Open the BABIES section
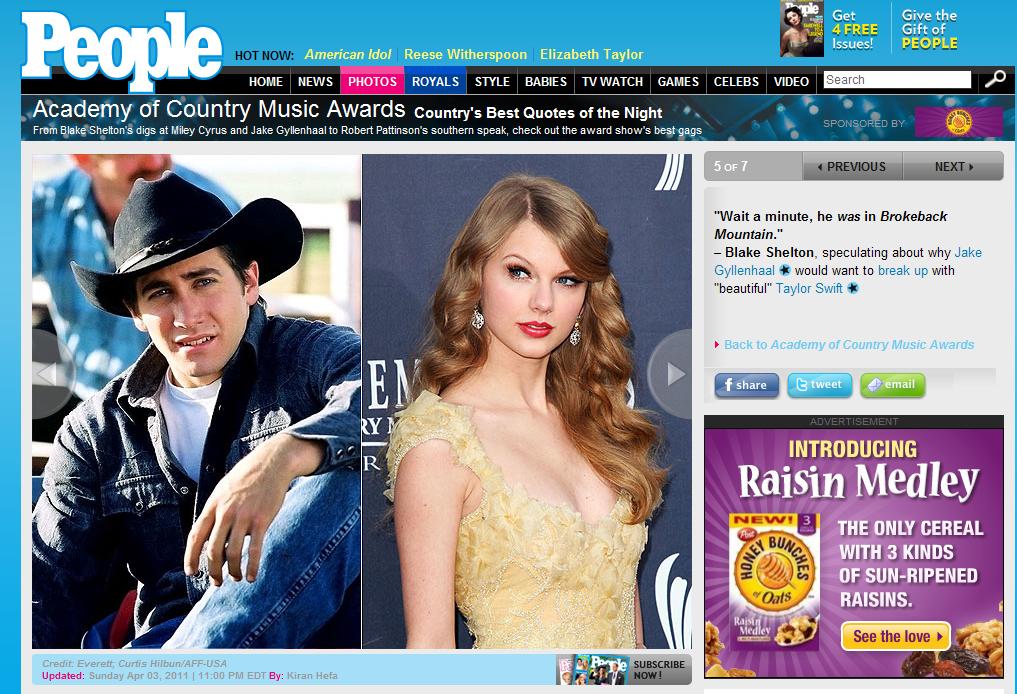1017x694 pixels. pos(545,82)
